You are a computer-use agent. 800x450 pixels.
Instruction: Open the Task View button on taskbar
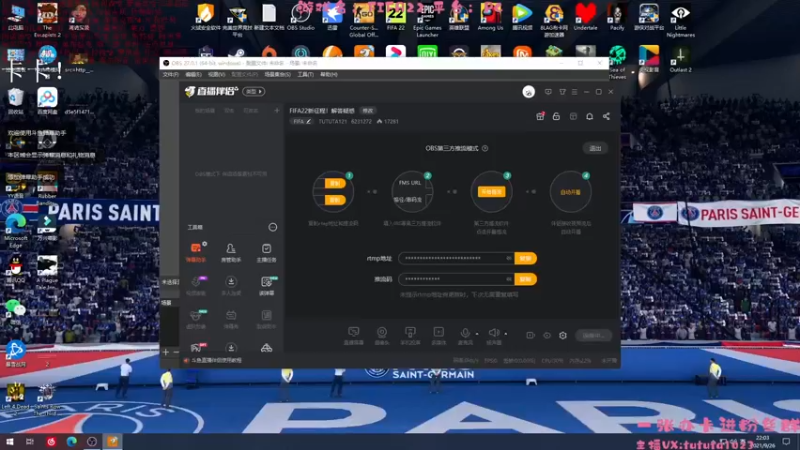tap(30, 441)
